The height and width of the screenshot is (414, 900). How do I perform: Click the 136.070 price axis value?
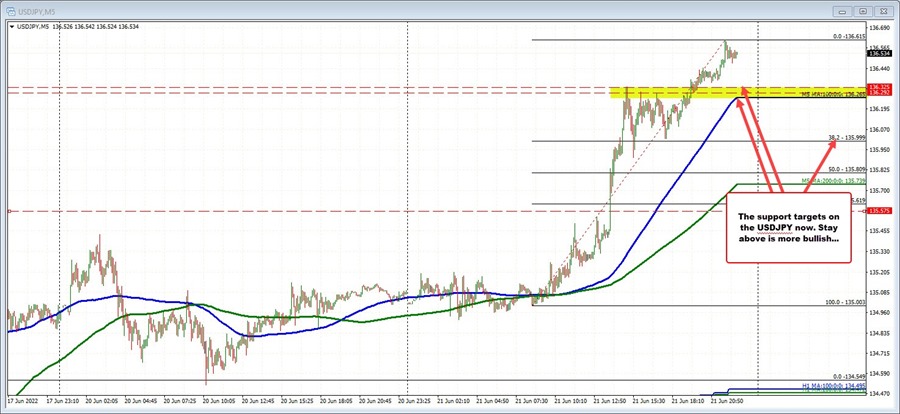pos(878,129)
